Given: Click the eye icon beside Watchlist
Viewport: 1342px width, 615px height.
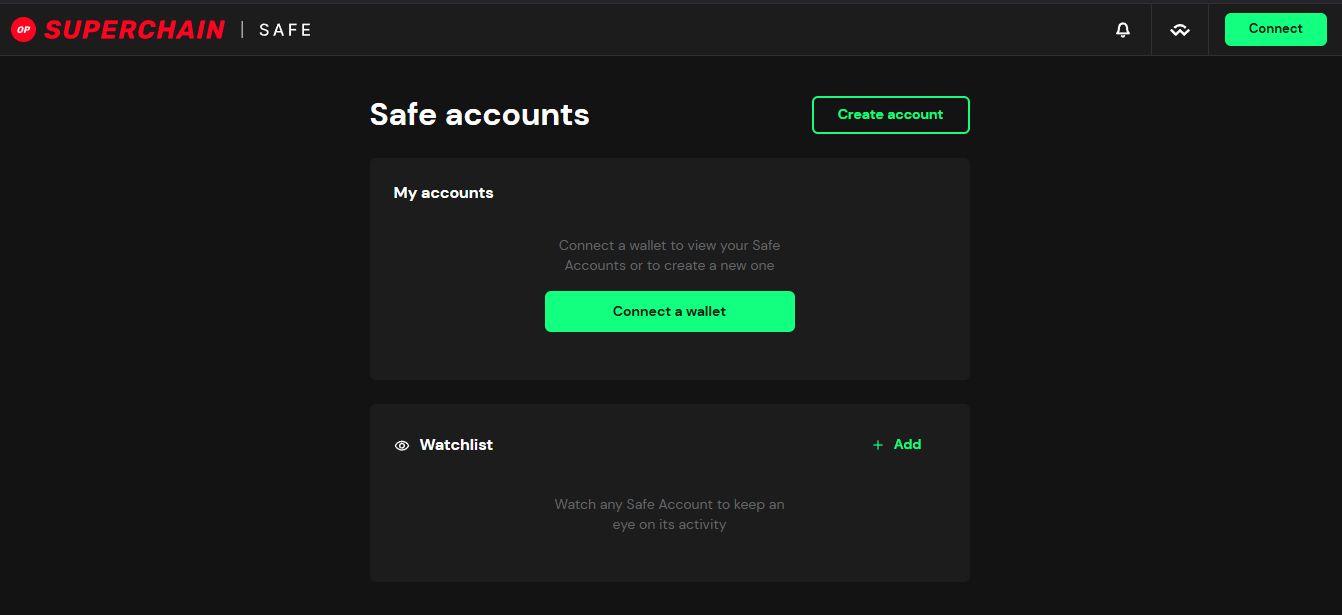Looking at the screenshot, I should [402, 446].
